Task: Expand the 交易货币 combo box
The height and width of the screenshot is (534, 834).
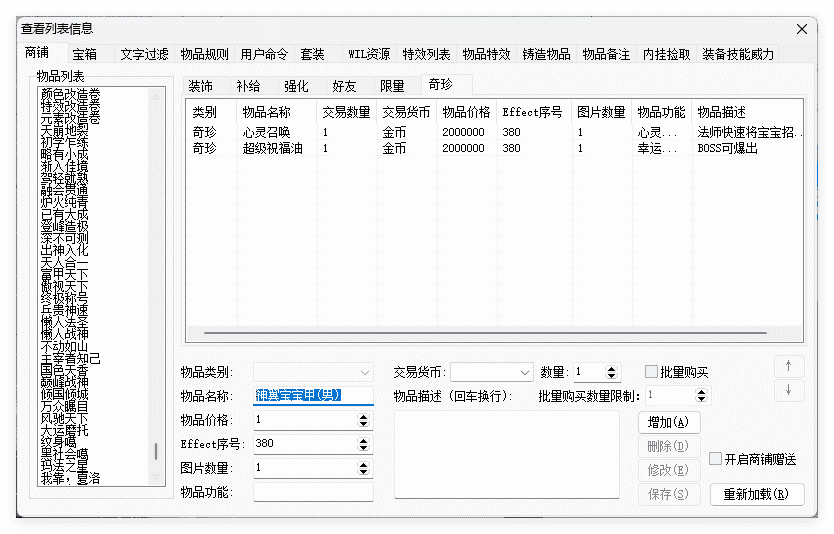Action: (491, 372)
